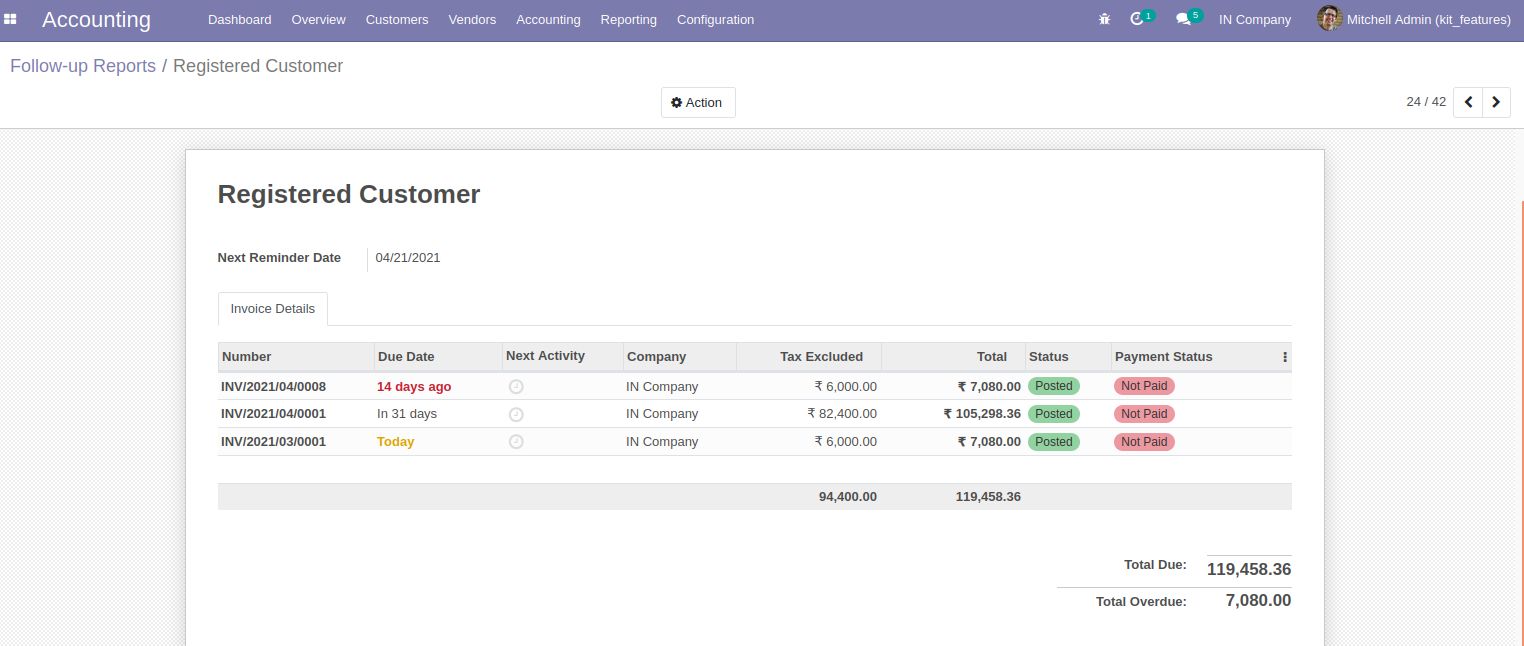
Task: Open the activities clock icon
Action: click(1137, 19)
